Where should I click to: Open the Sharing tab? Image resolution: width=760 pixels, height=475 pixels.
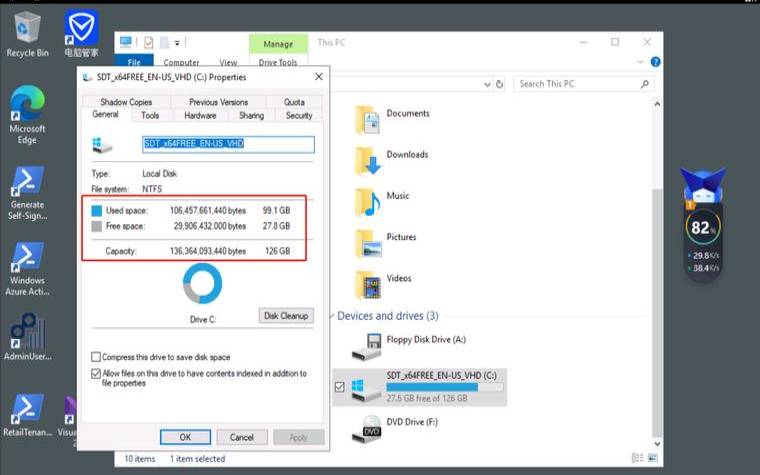click(252, 115)
